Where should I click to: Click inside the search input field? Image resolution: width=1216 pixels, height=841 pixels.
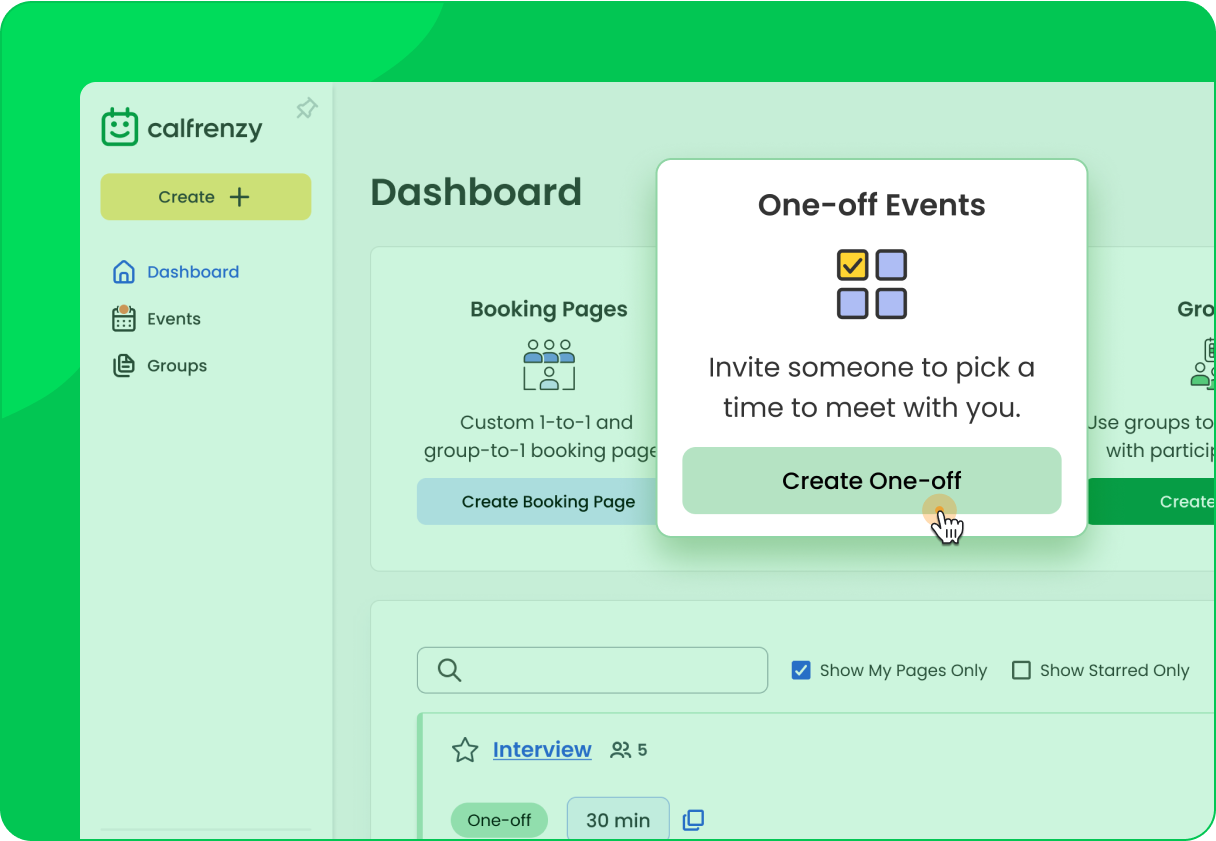(600, 670)
